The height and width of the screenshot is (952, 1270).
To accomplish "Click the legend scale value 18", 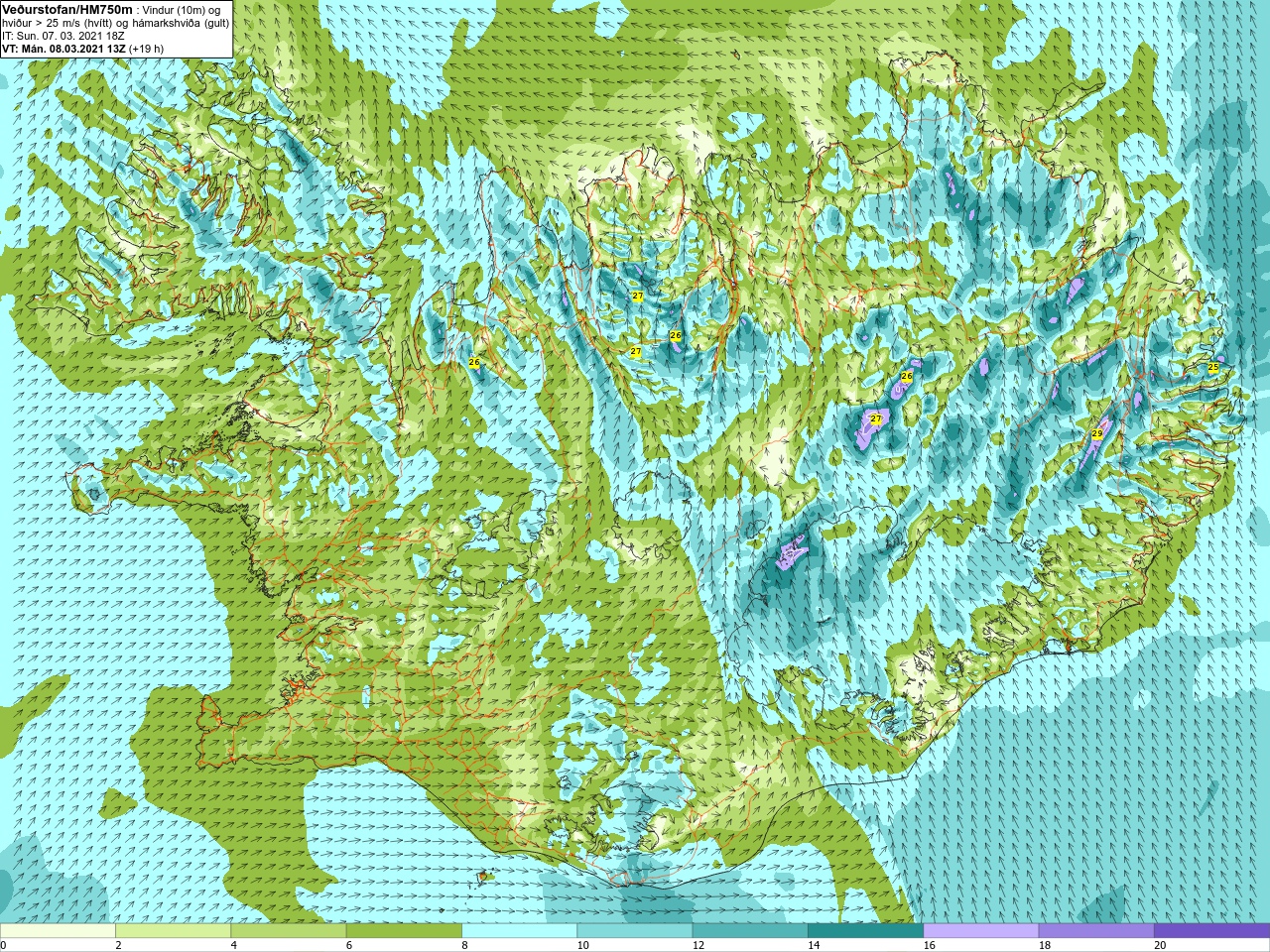I will [x=1045, y=945].
